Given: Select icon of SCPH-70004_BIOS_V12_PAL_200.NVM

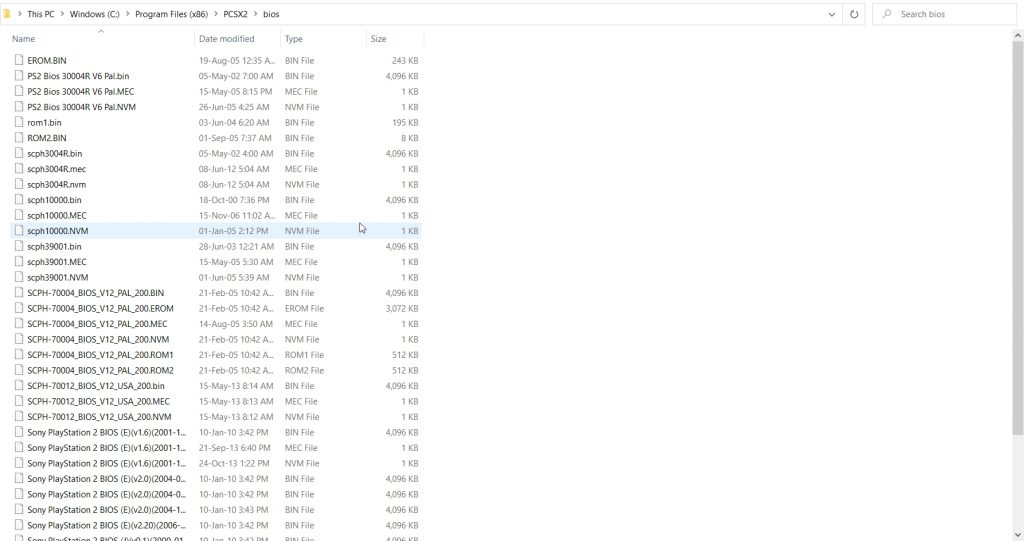Looking at the screenshot, I should [19, 339].
